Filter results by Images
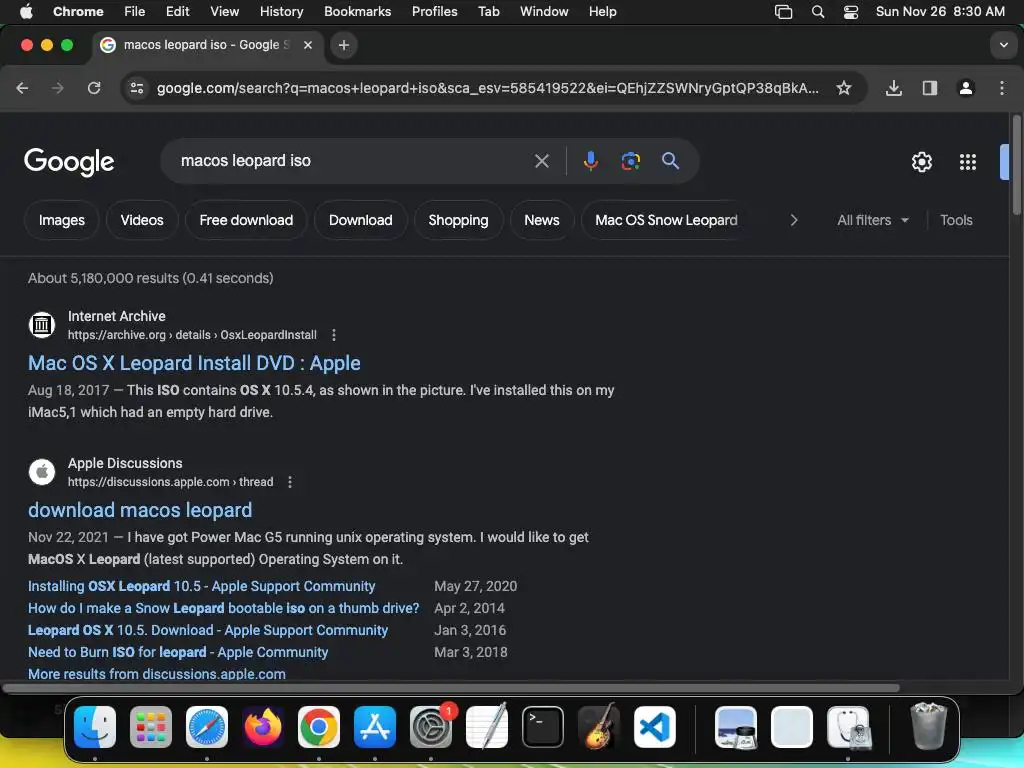This screenshot has height=768, width=1024. pyautogui.click(x=61, y=220)
